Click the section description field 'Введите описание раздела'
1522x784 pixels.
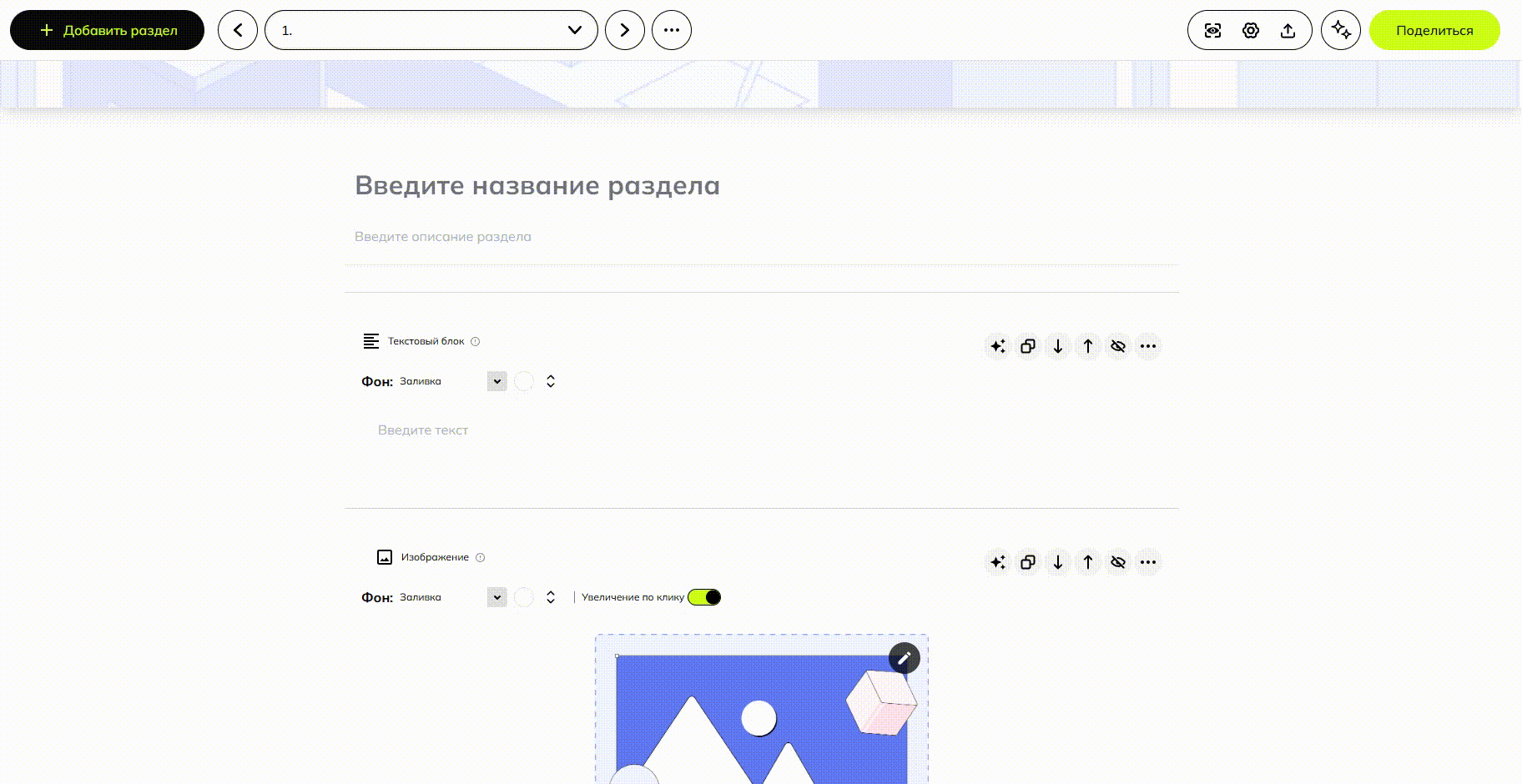point(443,237)
